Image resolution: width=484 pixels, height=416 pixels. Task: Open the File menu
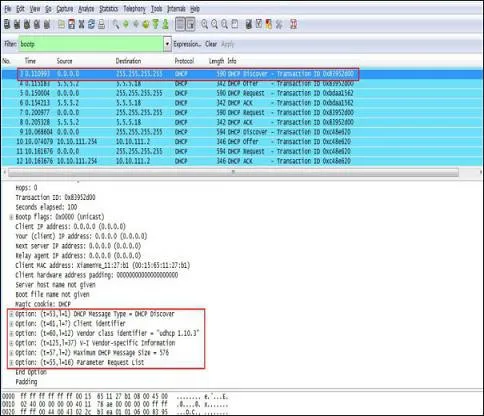coord(8,9)
